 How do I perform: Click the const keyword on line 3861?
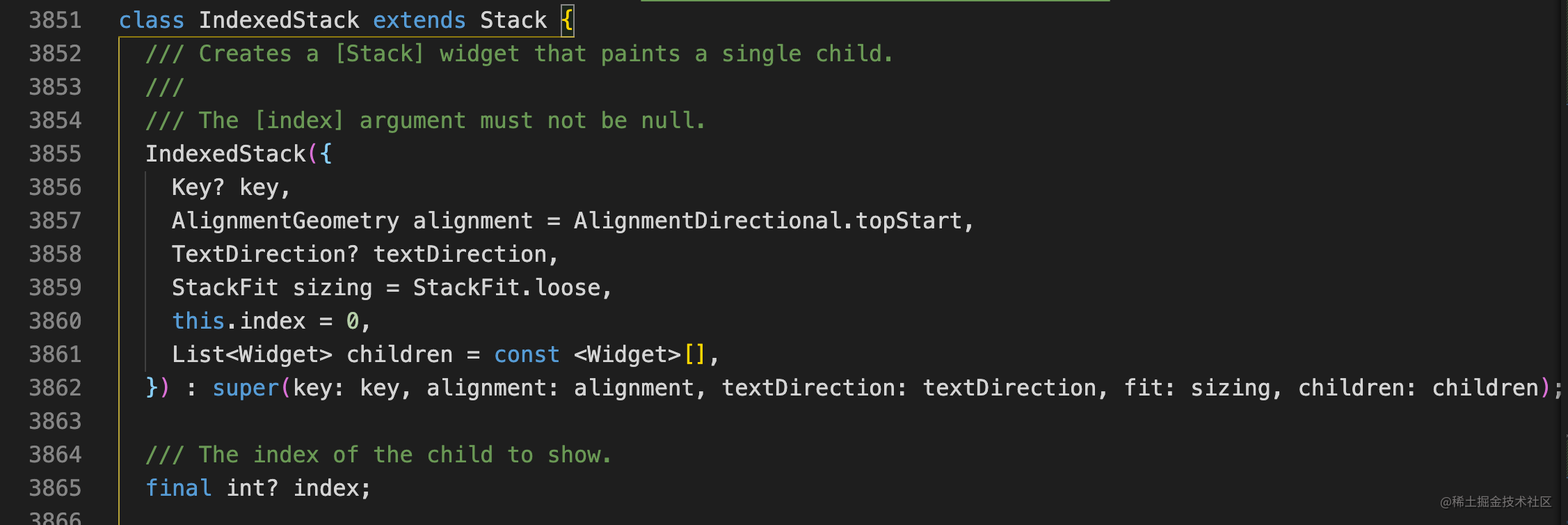(527, 354)
